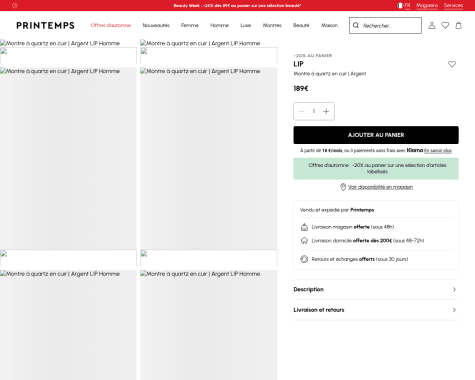Image resolution: width=475 pixels, height=380 pixels.
Task: Increase quantity with plus button
Action: 326,111
